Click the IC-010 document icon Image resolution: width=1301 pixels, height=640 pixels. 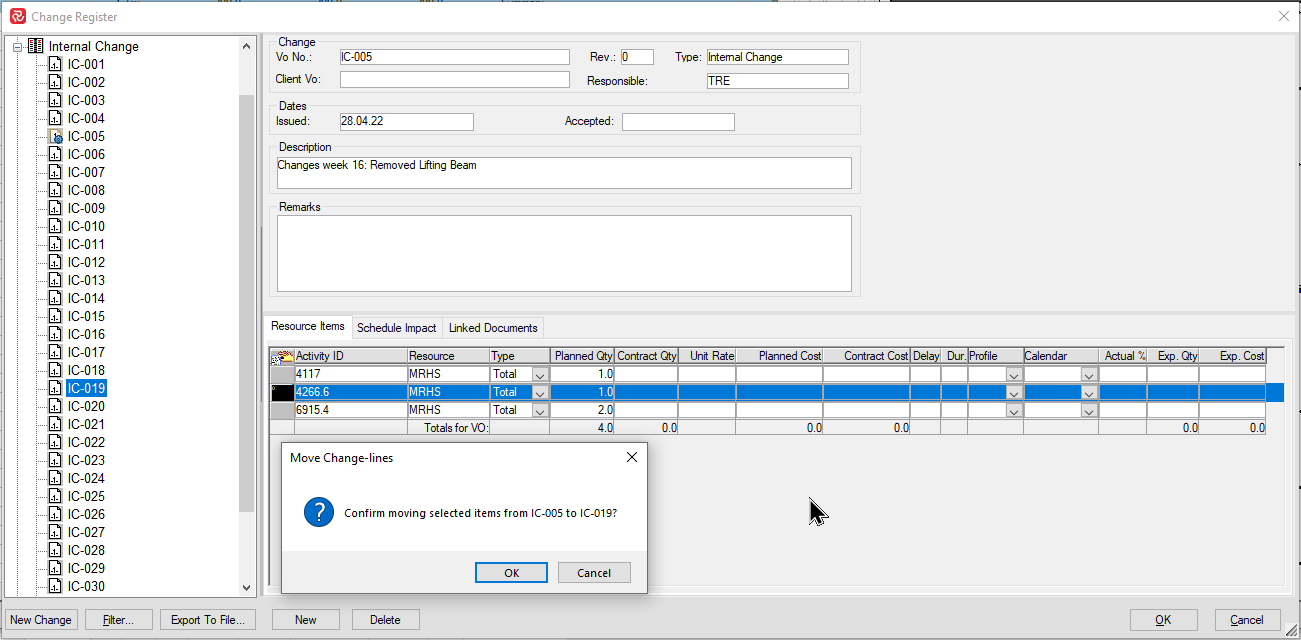pos(56,226)
